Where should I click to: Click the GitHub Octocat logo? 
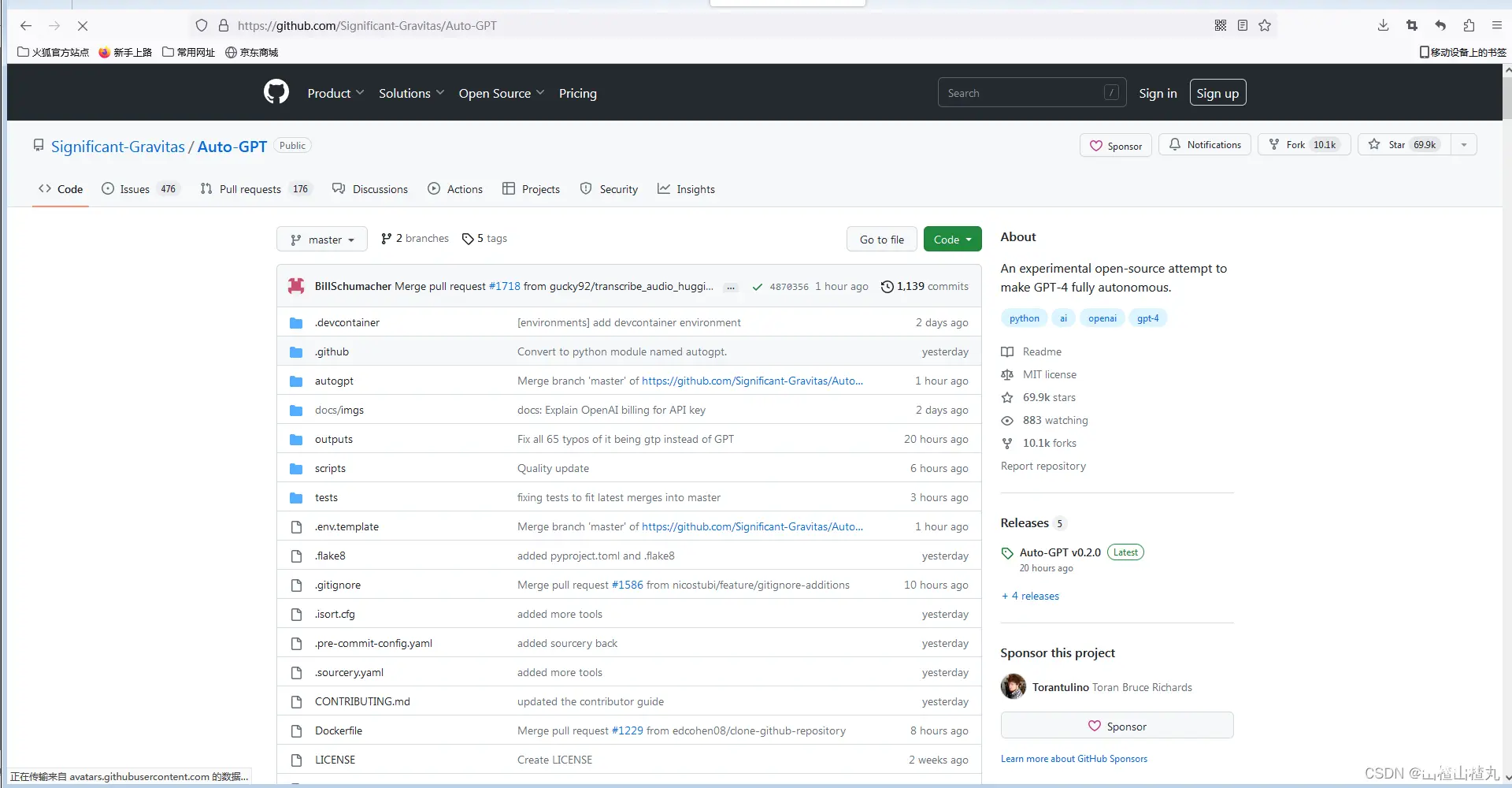[x=276, y=92]
